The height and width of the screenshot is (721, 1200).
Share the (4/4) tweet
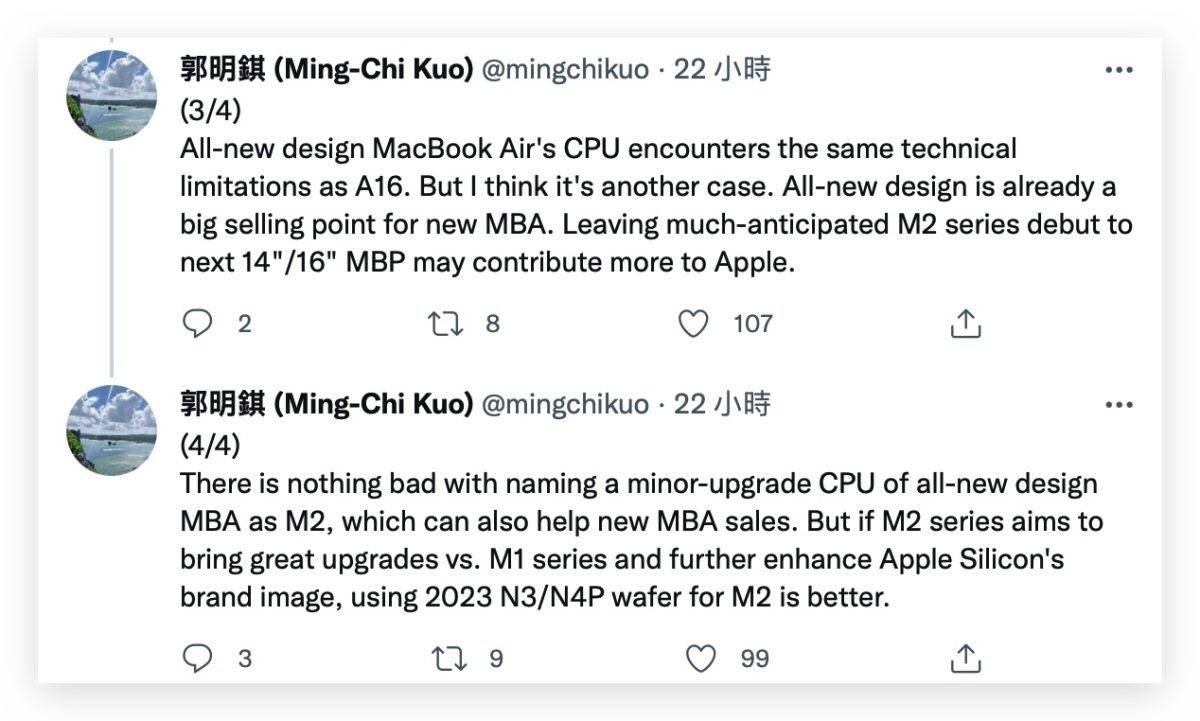(x=965, y=658)
